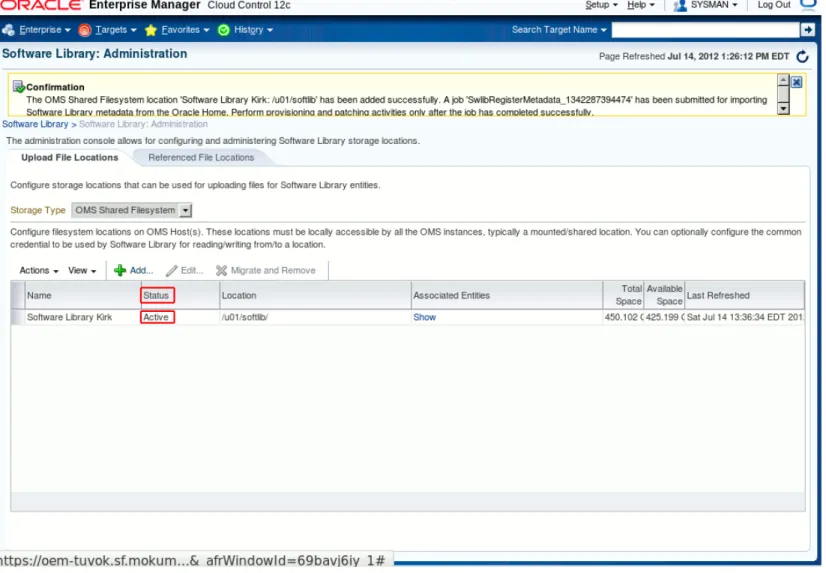826x573 pixels.
Task: Open the Targets menu
Action: click(x=116, y=30)
